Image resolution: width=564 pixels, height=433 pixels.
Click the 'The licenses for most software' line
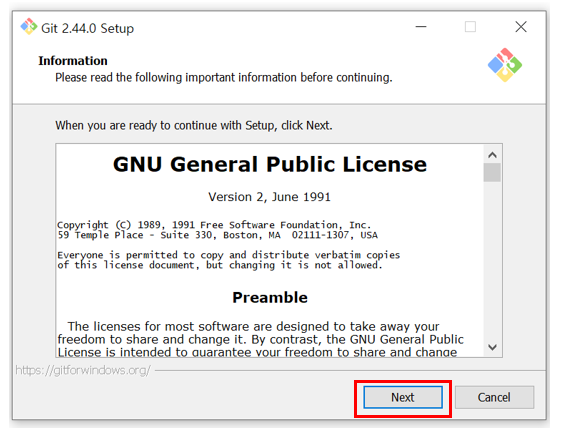click(253, 326)
